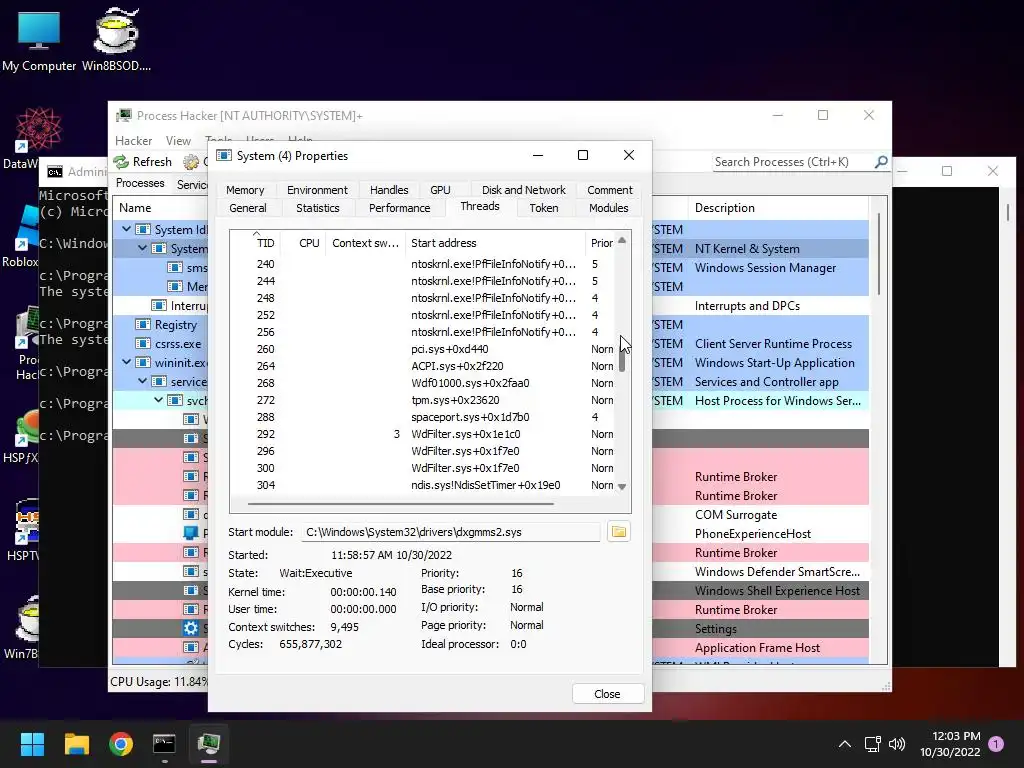Select the Threads tab

[479, 206]
